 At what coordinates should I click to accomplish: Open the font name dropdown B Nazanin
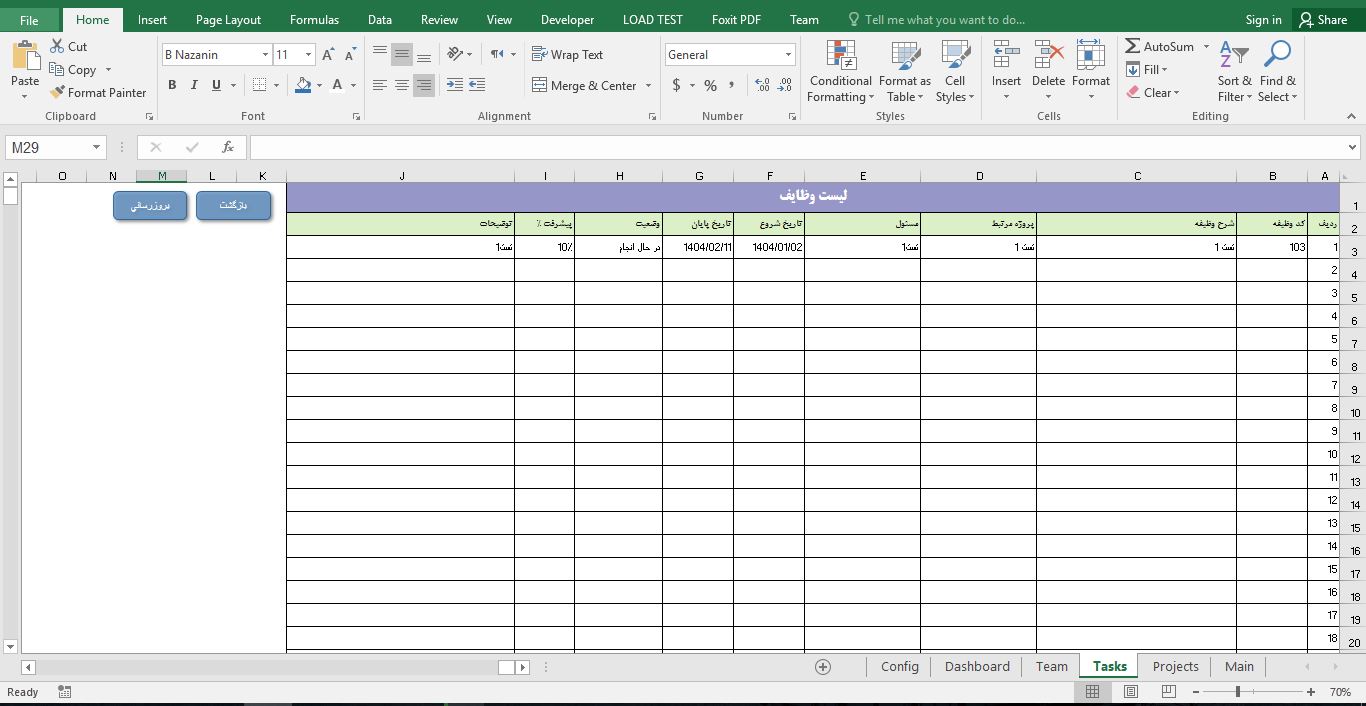pyautogui.click(x=265, y=55)
